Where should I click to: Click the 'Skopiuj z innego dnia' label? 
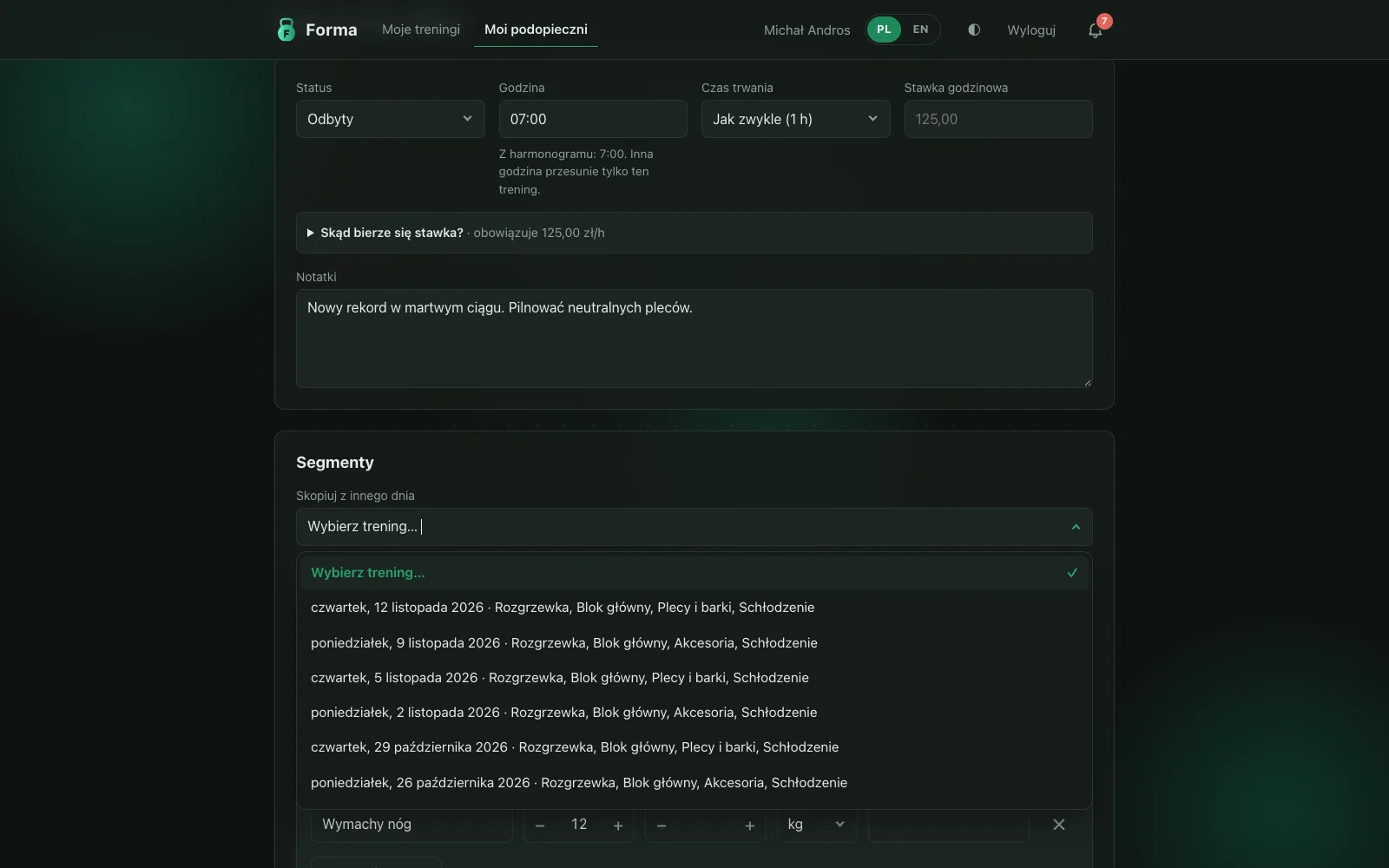tap(355, 496)
